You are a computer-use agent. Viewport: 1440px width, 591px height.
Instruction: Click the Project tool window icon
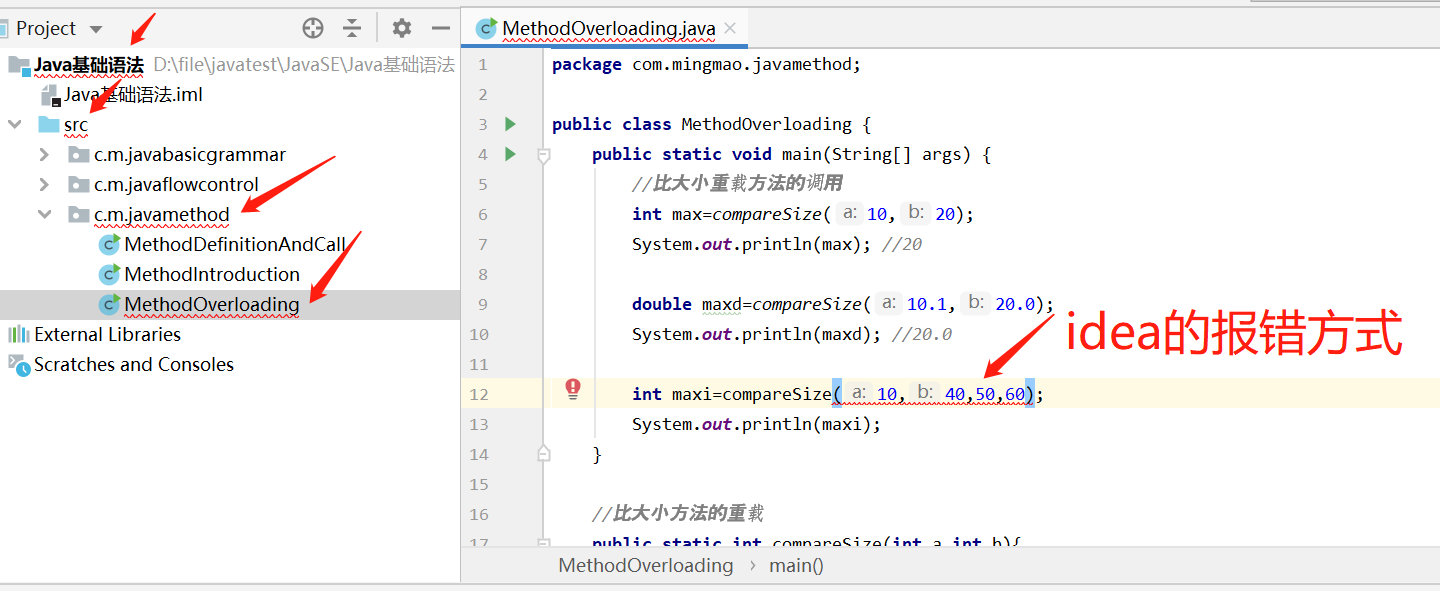coord(4,29)
